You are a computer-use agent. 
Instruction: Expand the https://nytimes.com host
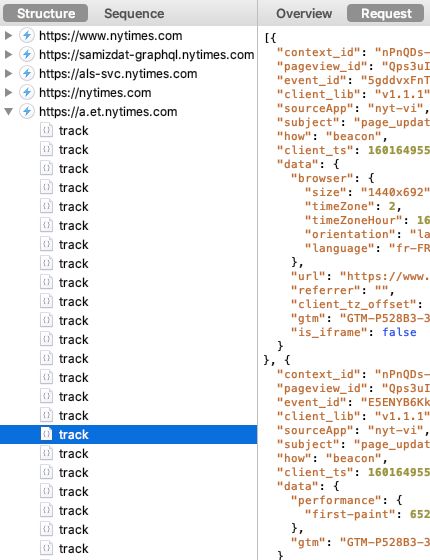(8, 92)
